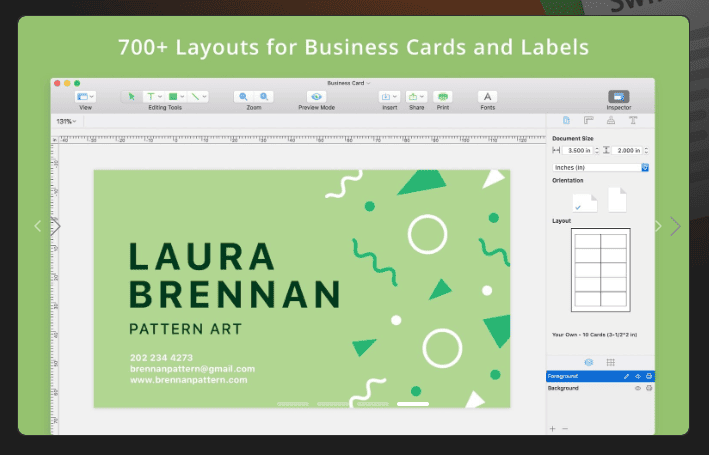
Task: Switch to the Geometry inspector tab
Action: tap(588, 120)
